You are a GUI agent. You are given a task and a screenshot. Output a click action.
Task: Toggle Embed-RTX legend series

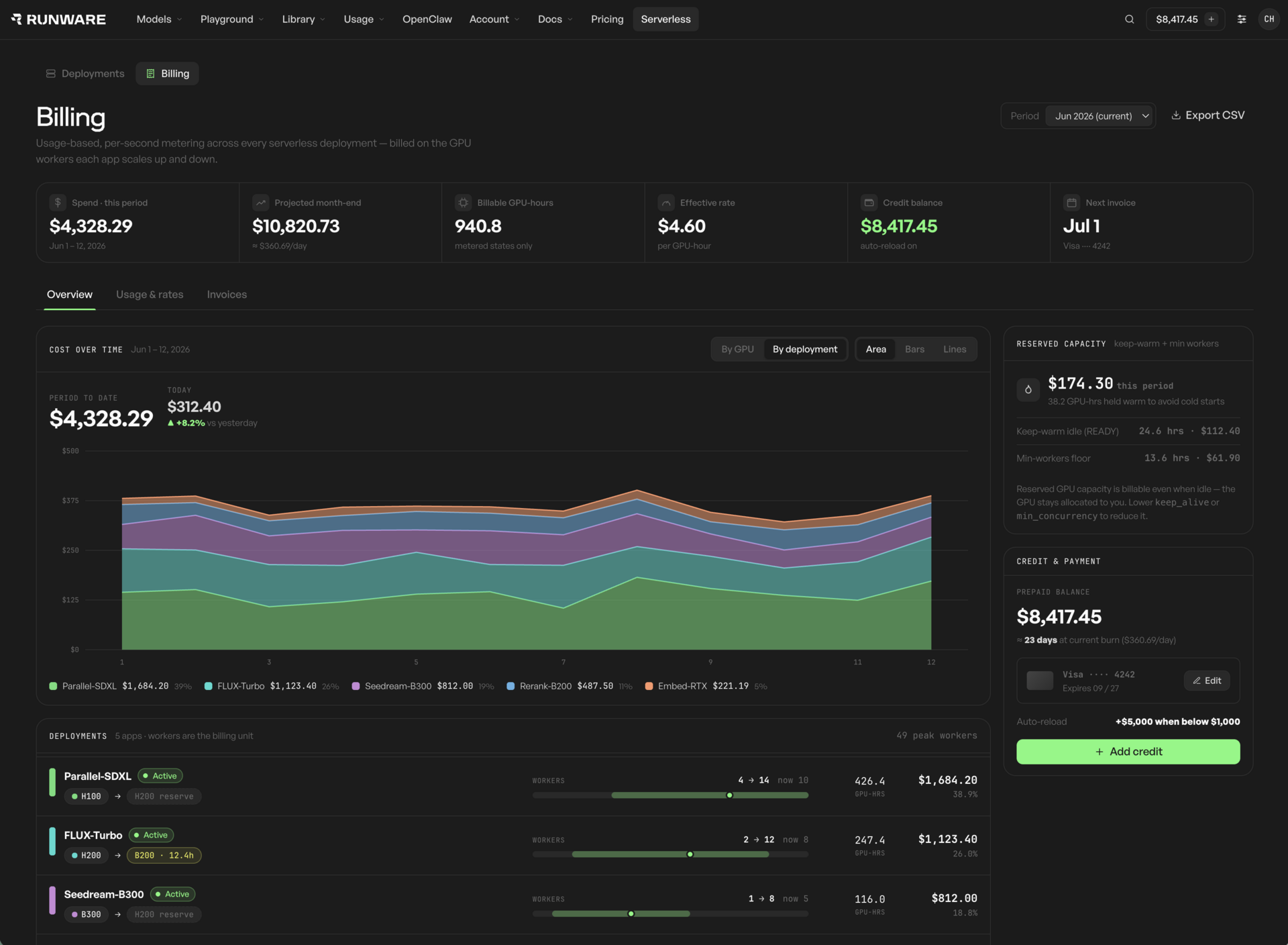706,686
